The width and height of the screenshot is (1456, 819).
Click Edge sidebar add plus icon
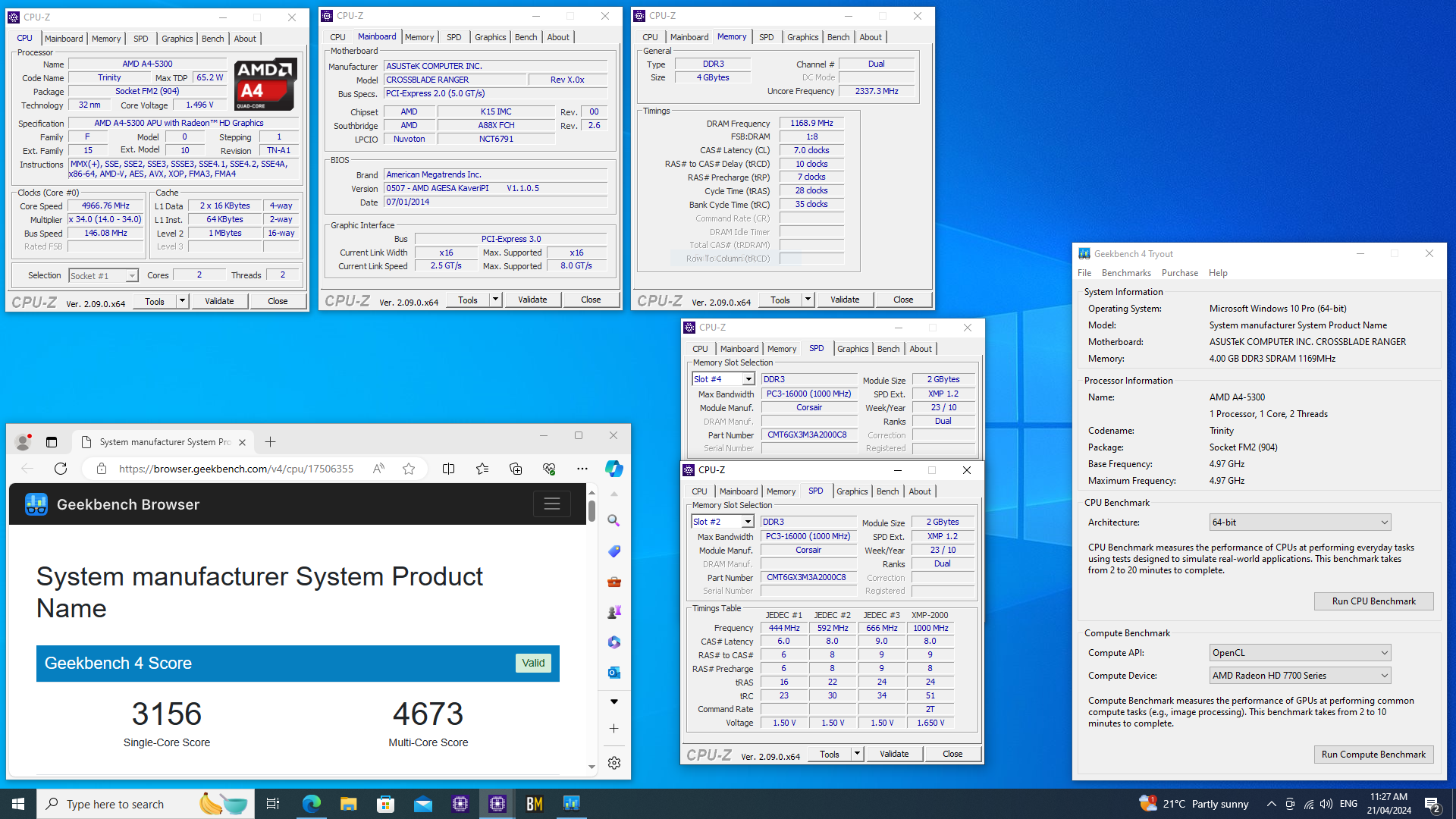[x=613, y=728]
